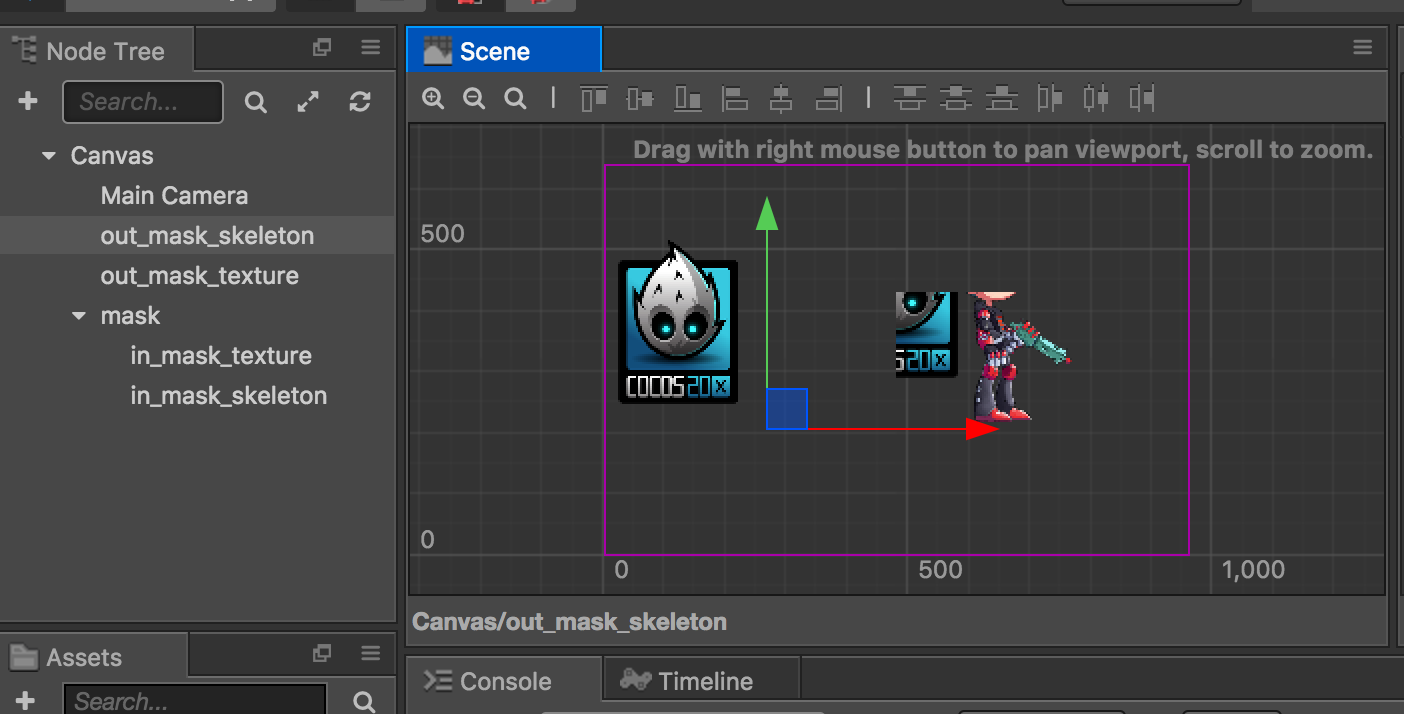The image size is (1404, 714).
Task: Refresh the Node Tree panel
Action: (x=360, y=102)
